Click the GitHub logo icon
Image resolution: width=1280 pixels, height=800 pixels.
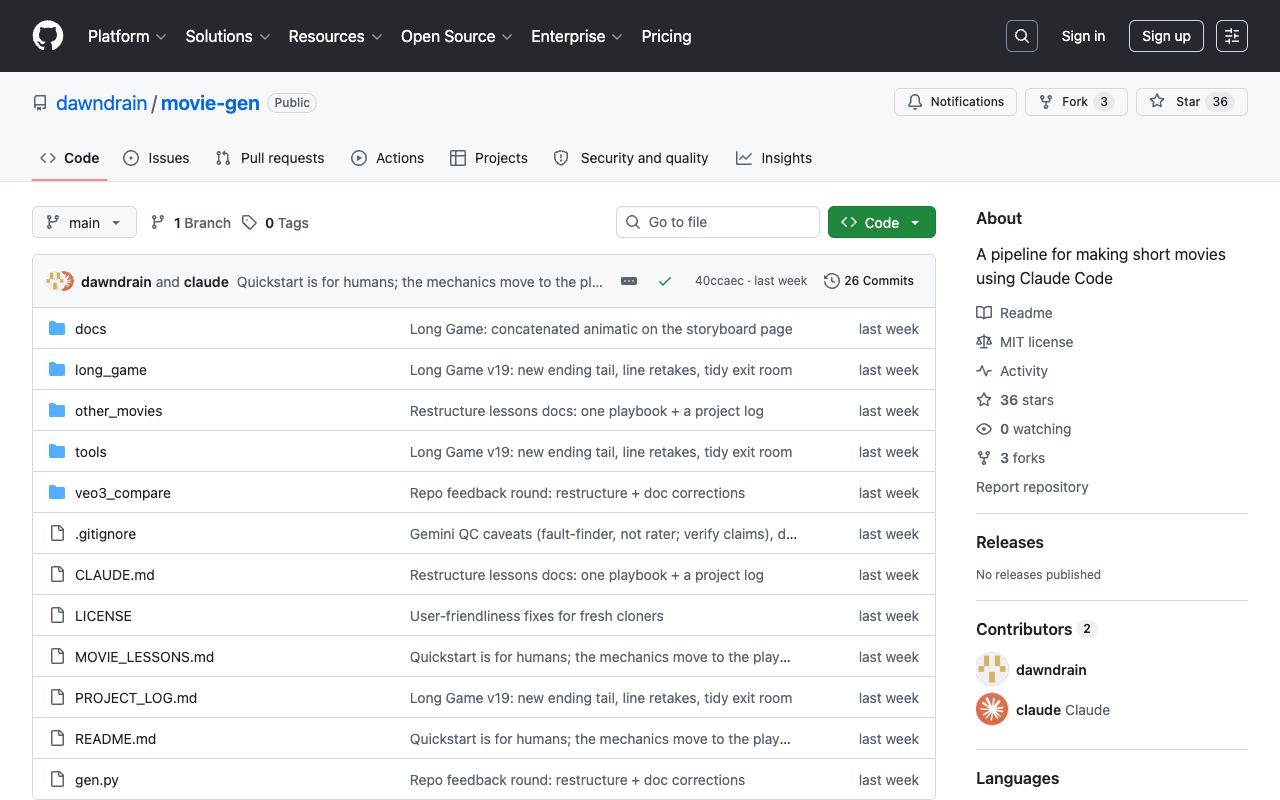[x=48, y=36]
